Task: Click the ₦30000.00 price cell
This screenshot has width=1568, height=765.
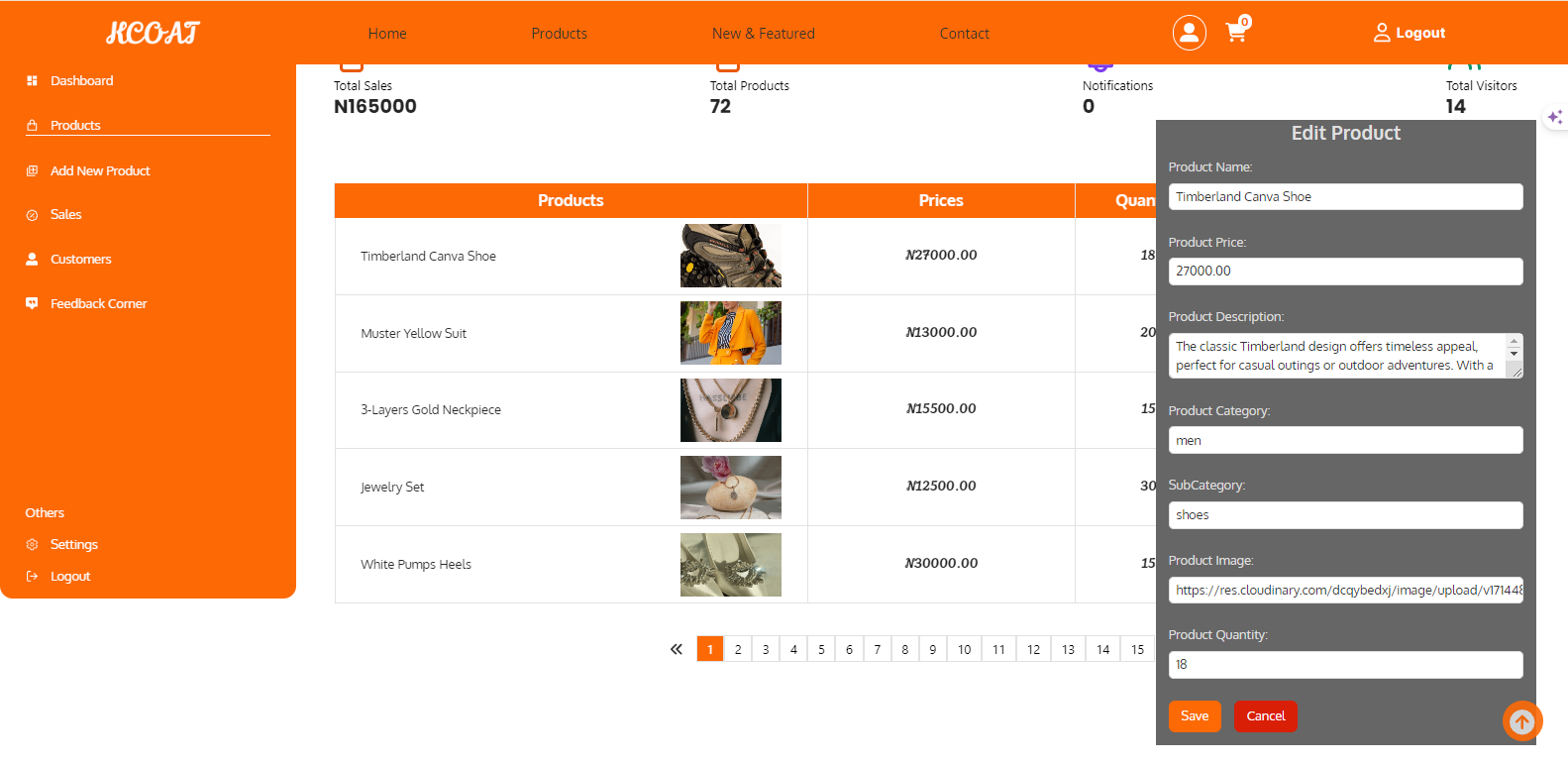Action: [941, 563]
